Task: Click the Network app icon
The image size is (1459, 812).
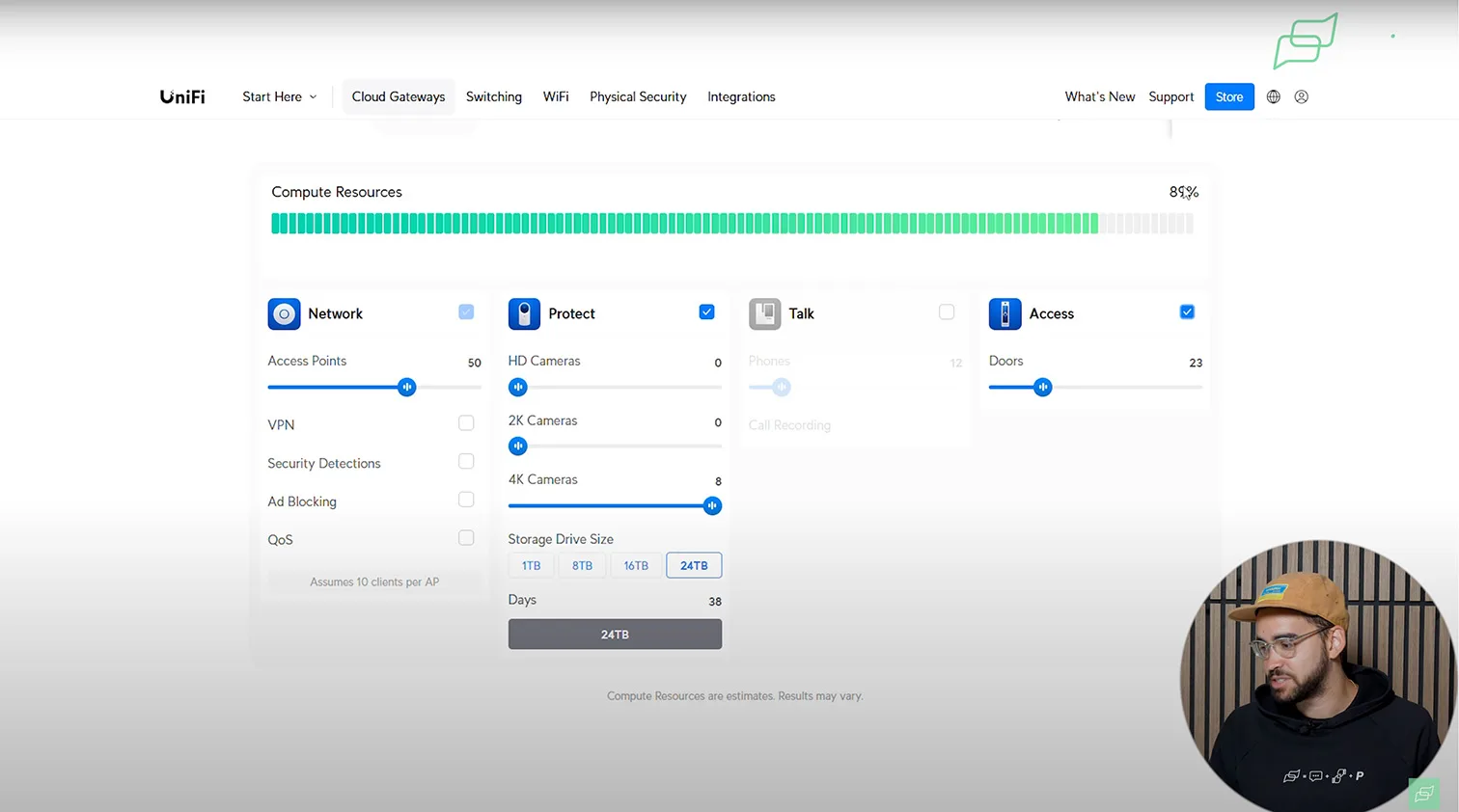Action: tap(284, 313)
